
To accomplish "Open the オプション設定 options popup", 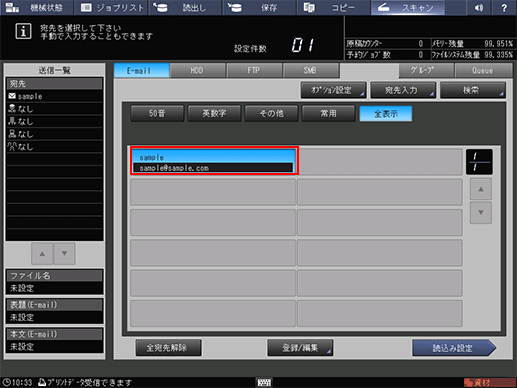I will pos(333,90).
